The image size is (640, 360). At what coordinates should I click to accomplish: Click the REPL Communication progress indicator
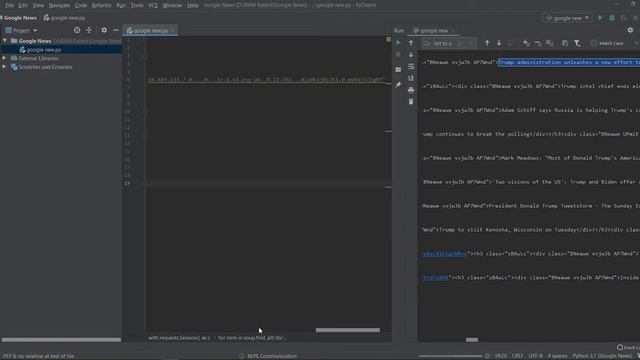268,356
